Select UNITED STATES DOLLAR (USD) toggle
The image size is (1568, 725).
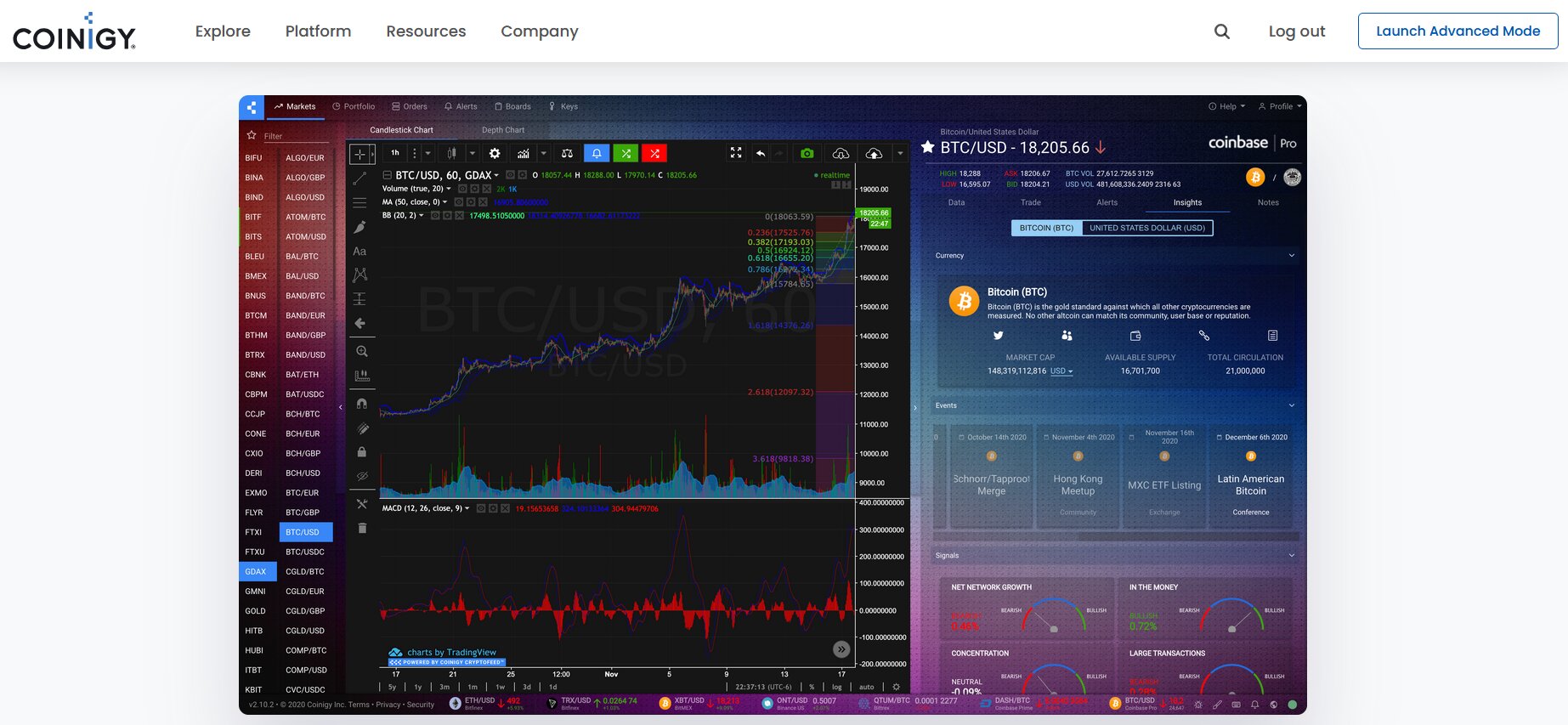(x=1147, y=228)
